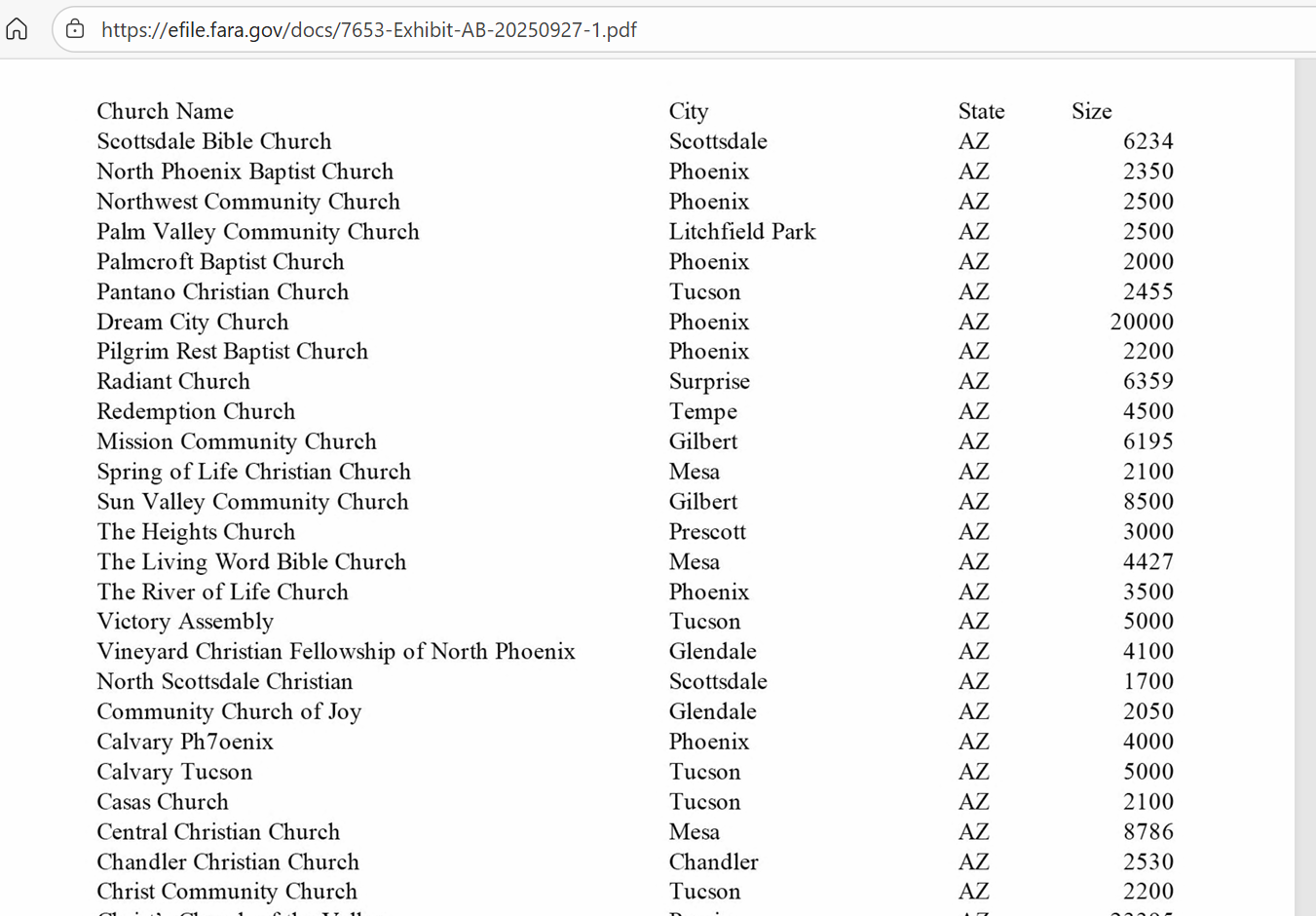Select Dream City Church text
The height and width of the screenshot is (916, 1316).
[192, 322]
